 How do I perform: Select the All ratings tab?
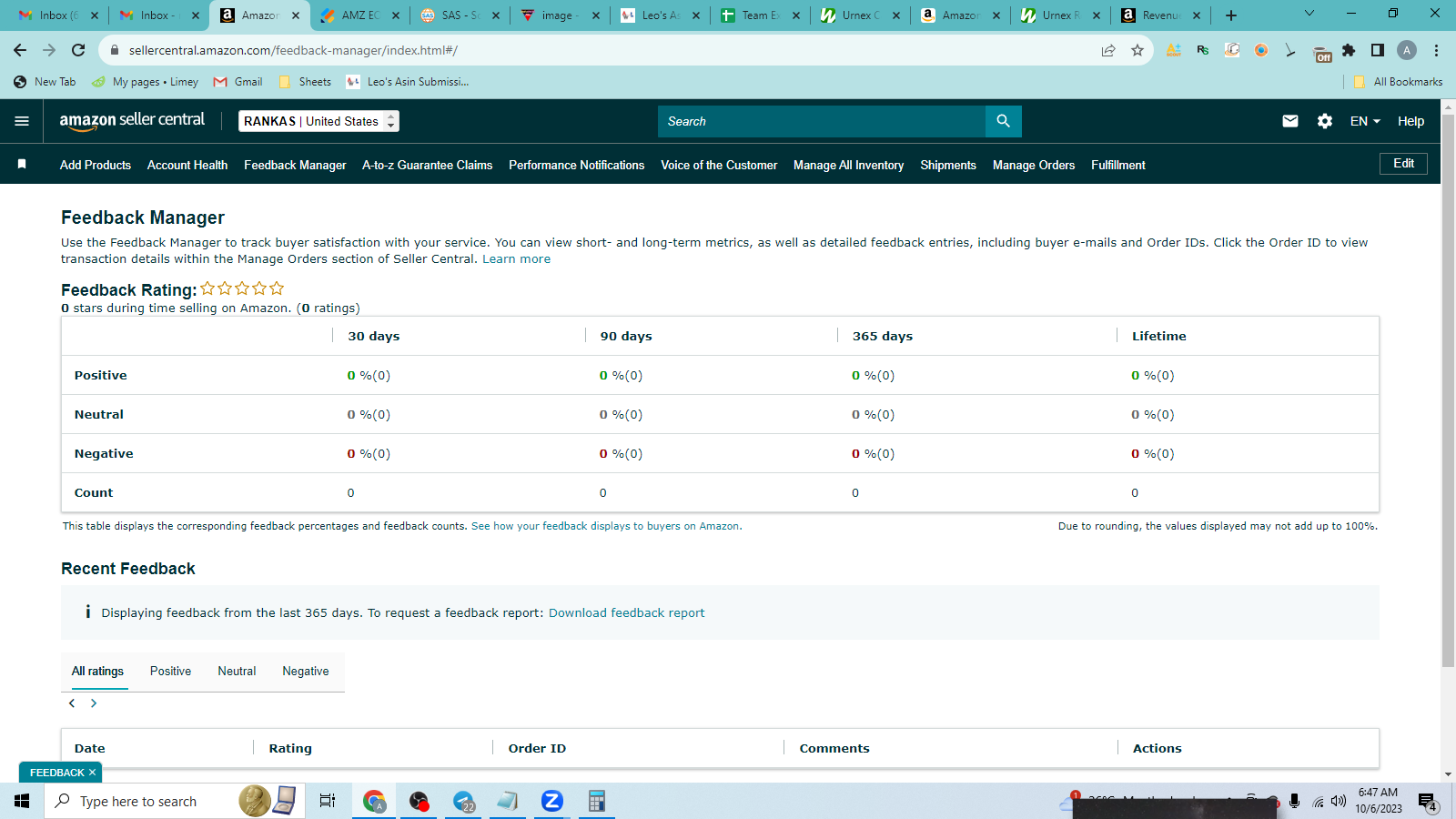click(97, 672)
